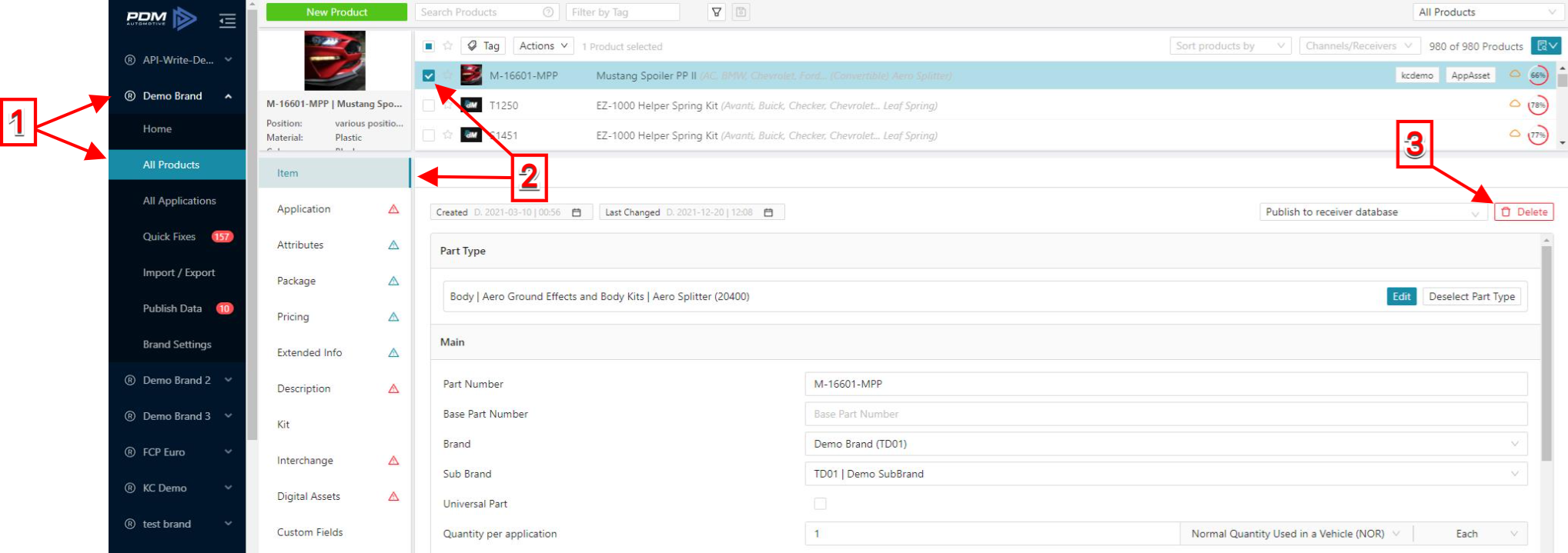Open the 78% completeness indicator
The height and width of the screenshot is (553, 1568).
click(x=1538, y=105)
